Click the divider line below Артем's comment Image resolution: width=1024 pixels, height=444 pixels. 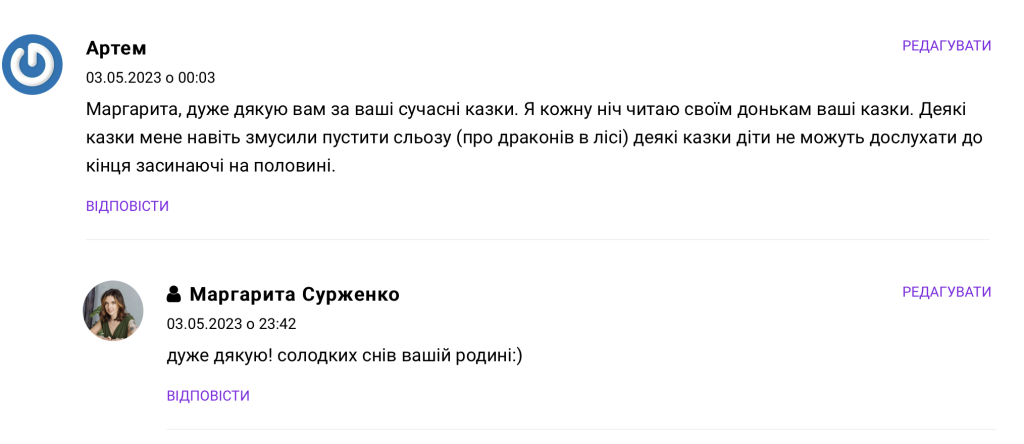click(x=537, y=239)
